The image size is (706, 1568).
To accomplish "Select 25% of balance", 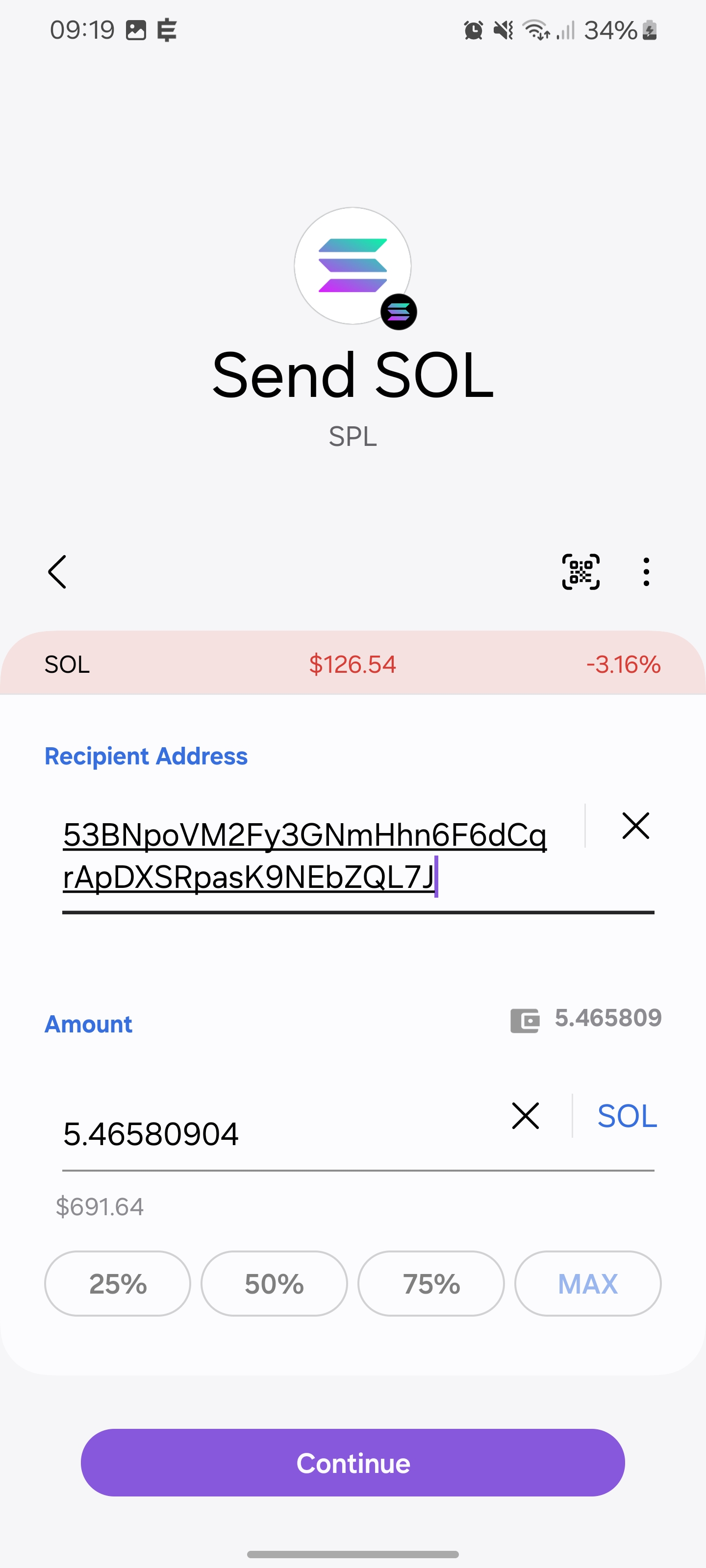I will (x=118, y=1284).
